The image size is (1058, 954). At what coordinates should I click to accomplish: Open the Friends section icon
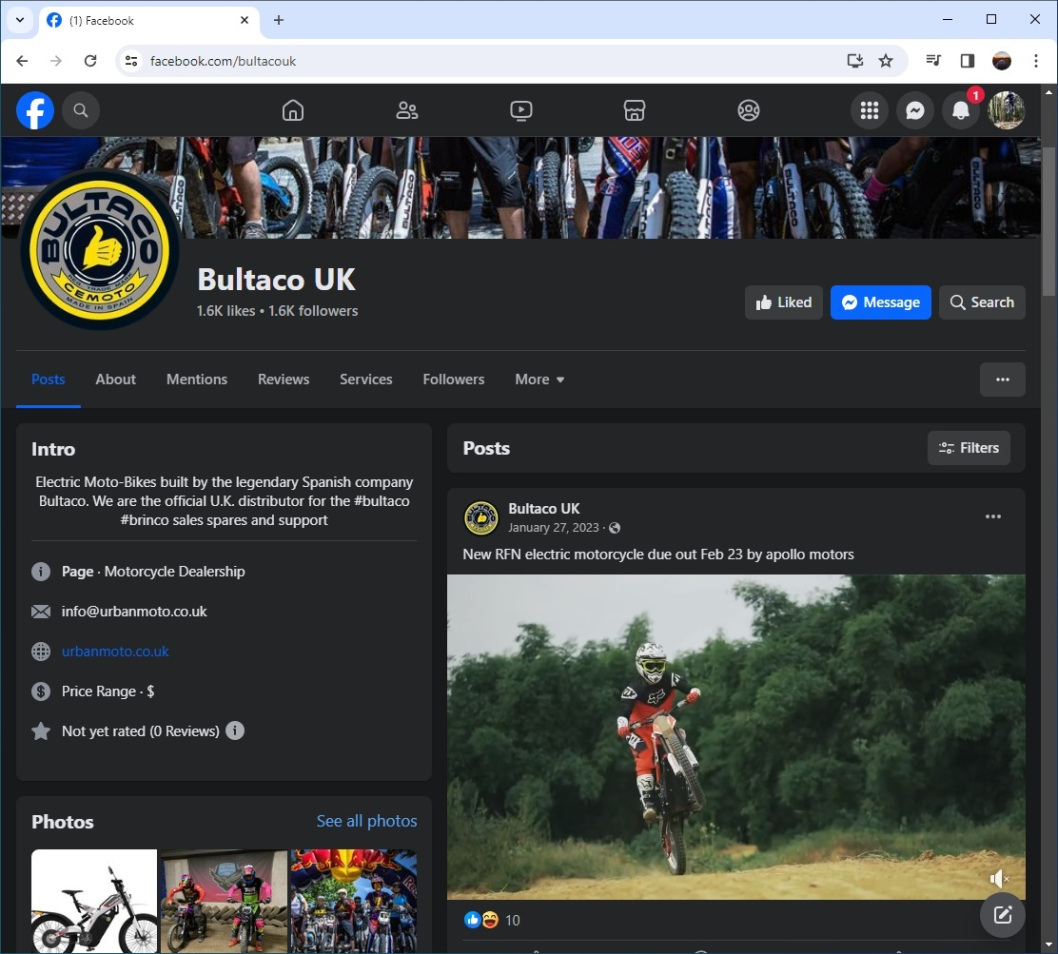tap(407, 110)
